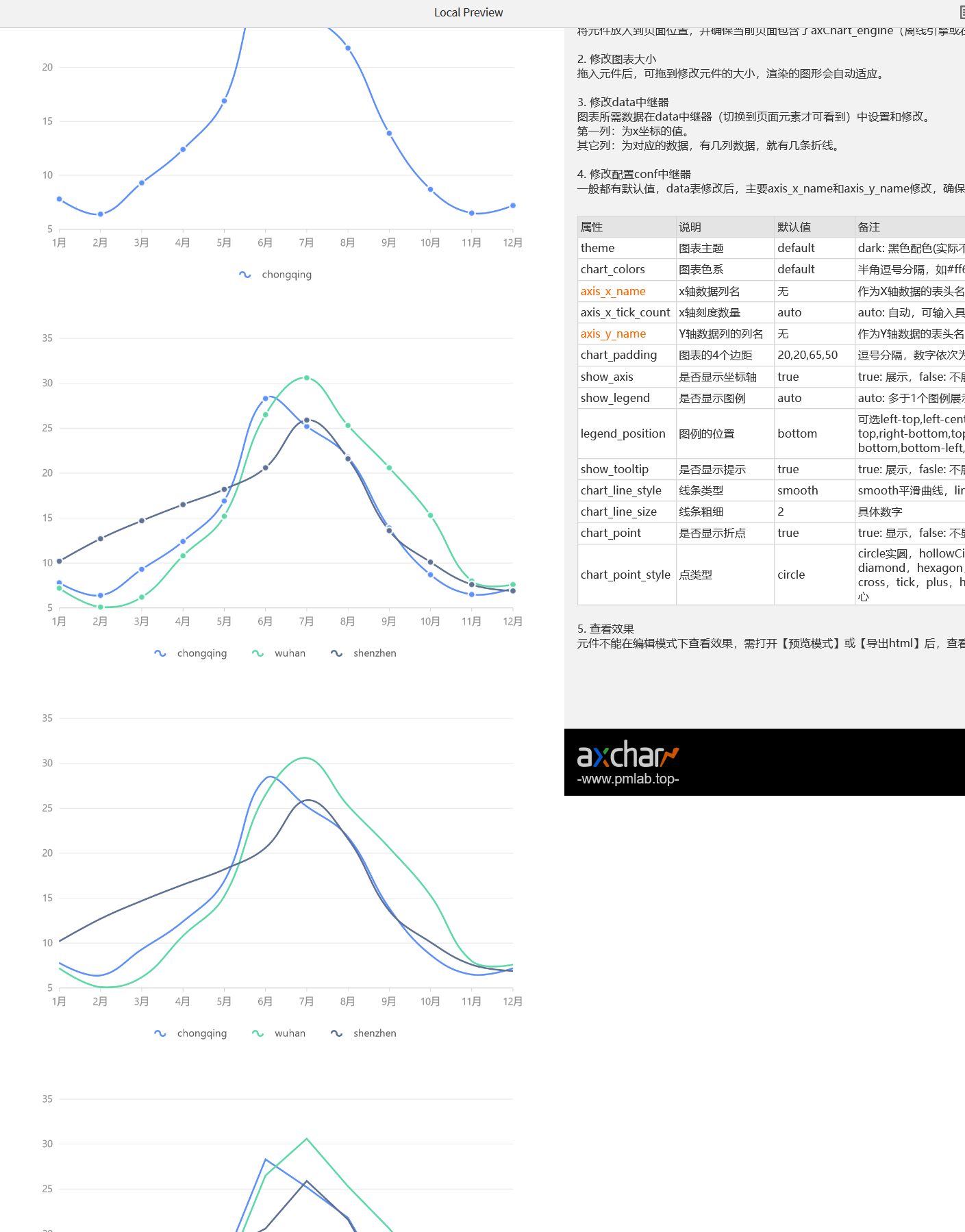
Task: Select the chart_point cell
Action: click(627, 533)
